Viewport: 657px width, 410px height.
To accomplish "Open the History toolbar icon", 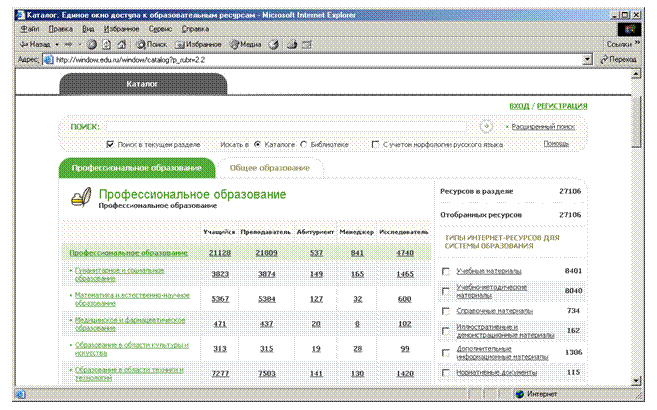I will point(274,44).
